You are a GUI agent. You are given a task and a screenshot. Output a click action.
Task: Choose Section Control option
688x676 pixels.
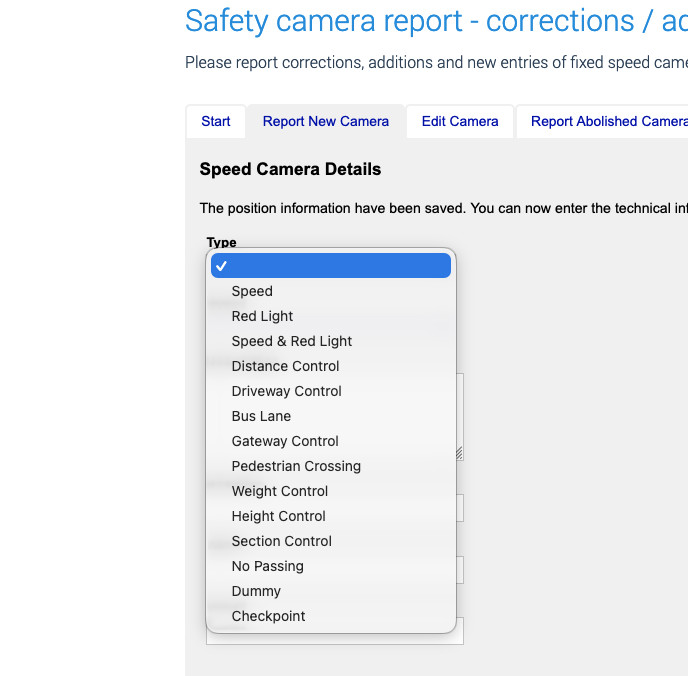(281, 541)
